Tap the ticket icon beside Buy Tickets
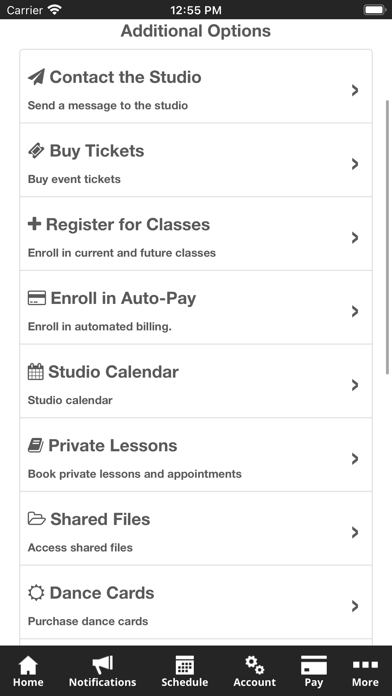Image resolution: width=392 pixels, height=696 pixels. (x=36, y=151)
